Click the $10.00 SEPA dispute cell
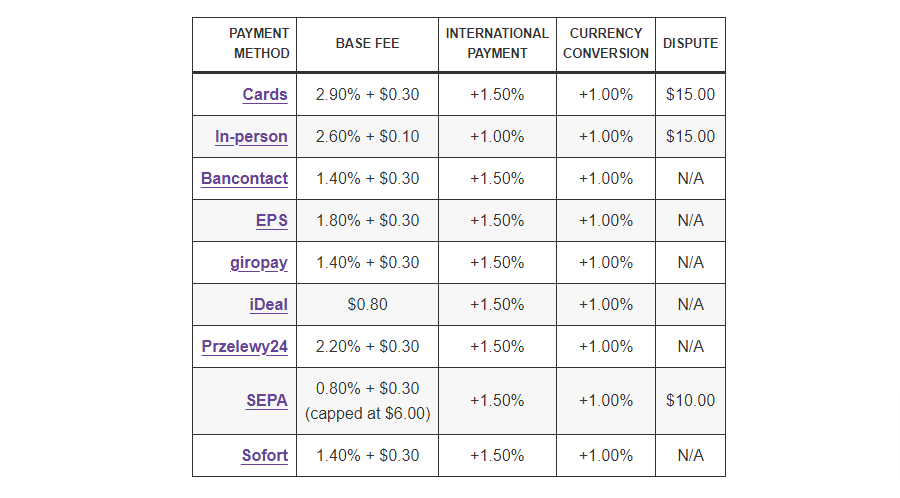This screenshot has height=498, width=900. tap(690, 401)
